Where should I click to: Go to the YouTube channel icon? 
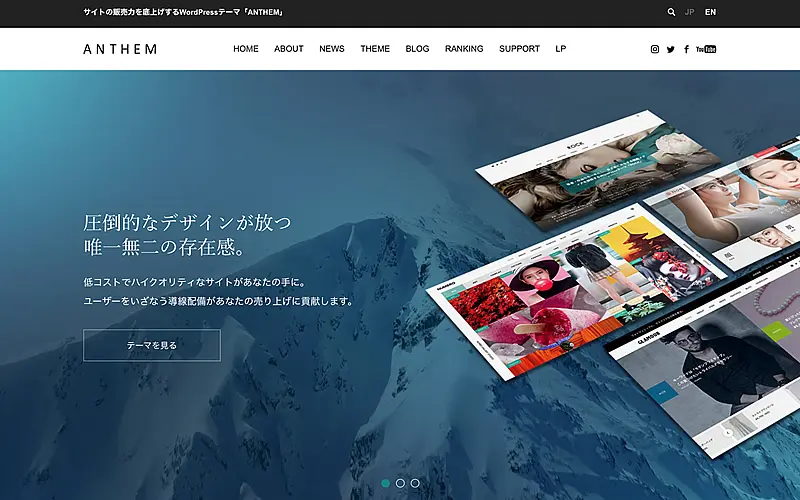[x=706, y=49]
